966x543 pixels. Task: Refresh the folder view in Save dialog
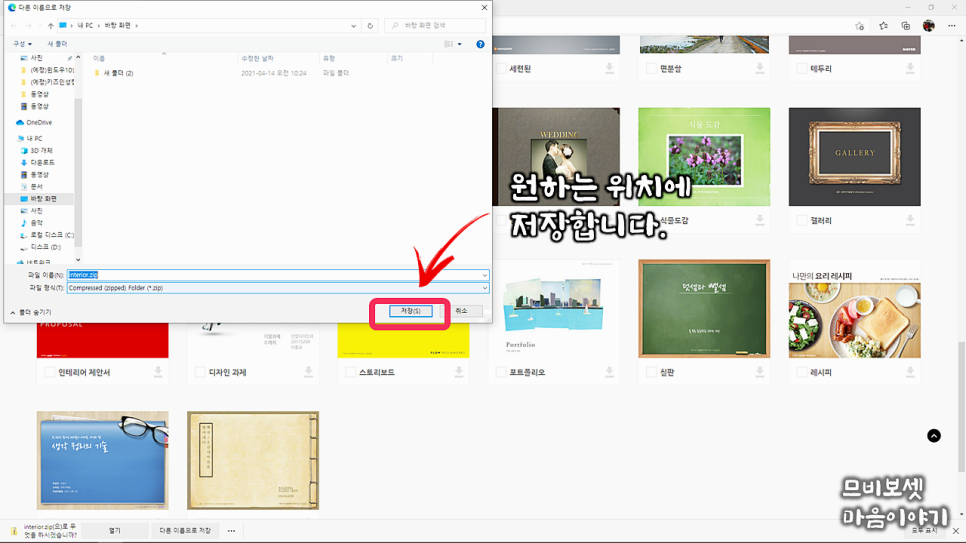tap(370, 26)
